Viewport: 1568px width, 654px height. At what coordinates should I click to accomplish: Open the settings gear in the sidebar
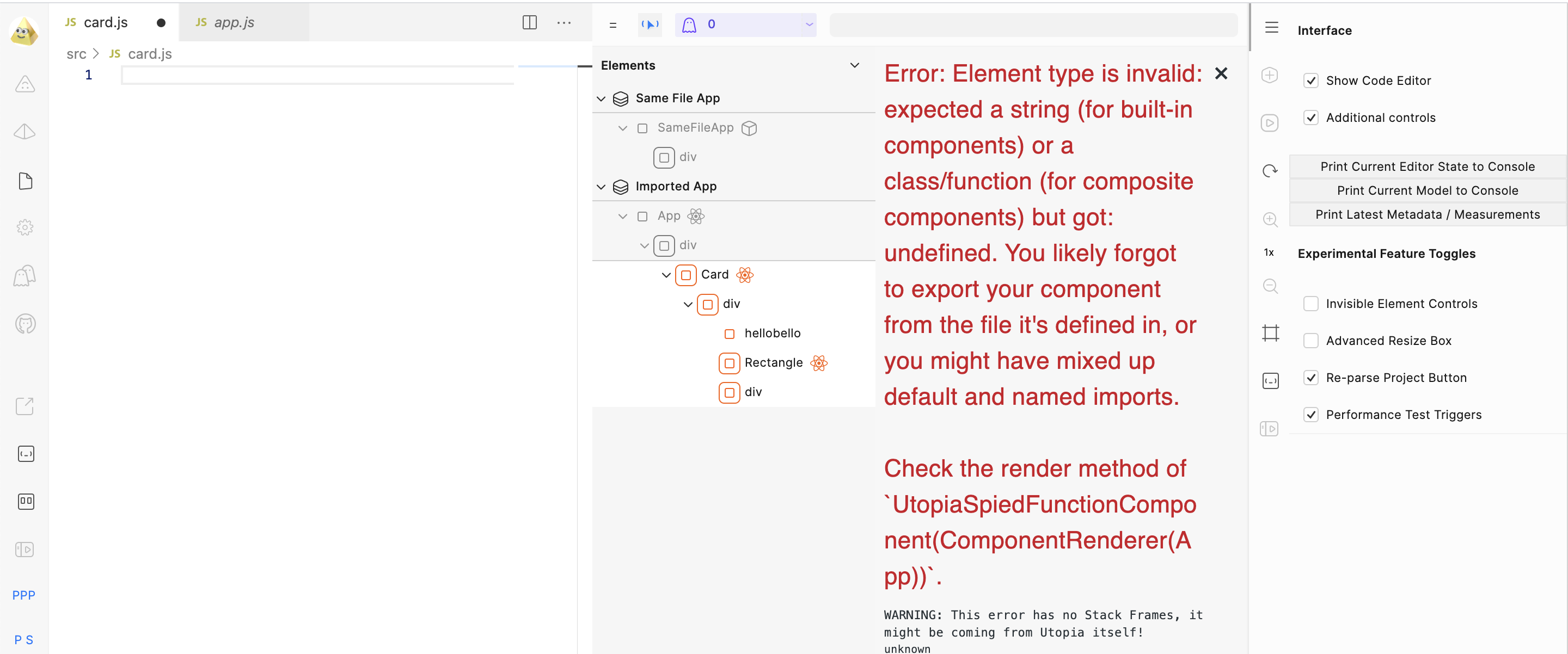pyautogui.click(x=24, y=226)
